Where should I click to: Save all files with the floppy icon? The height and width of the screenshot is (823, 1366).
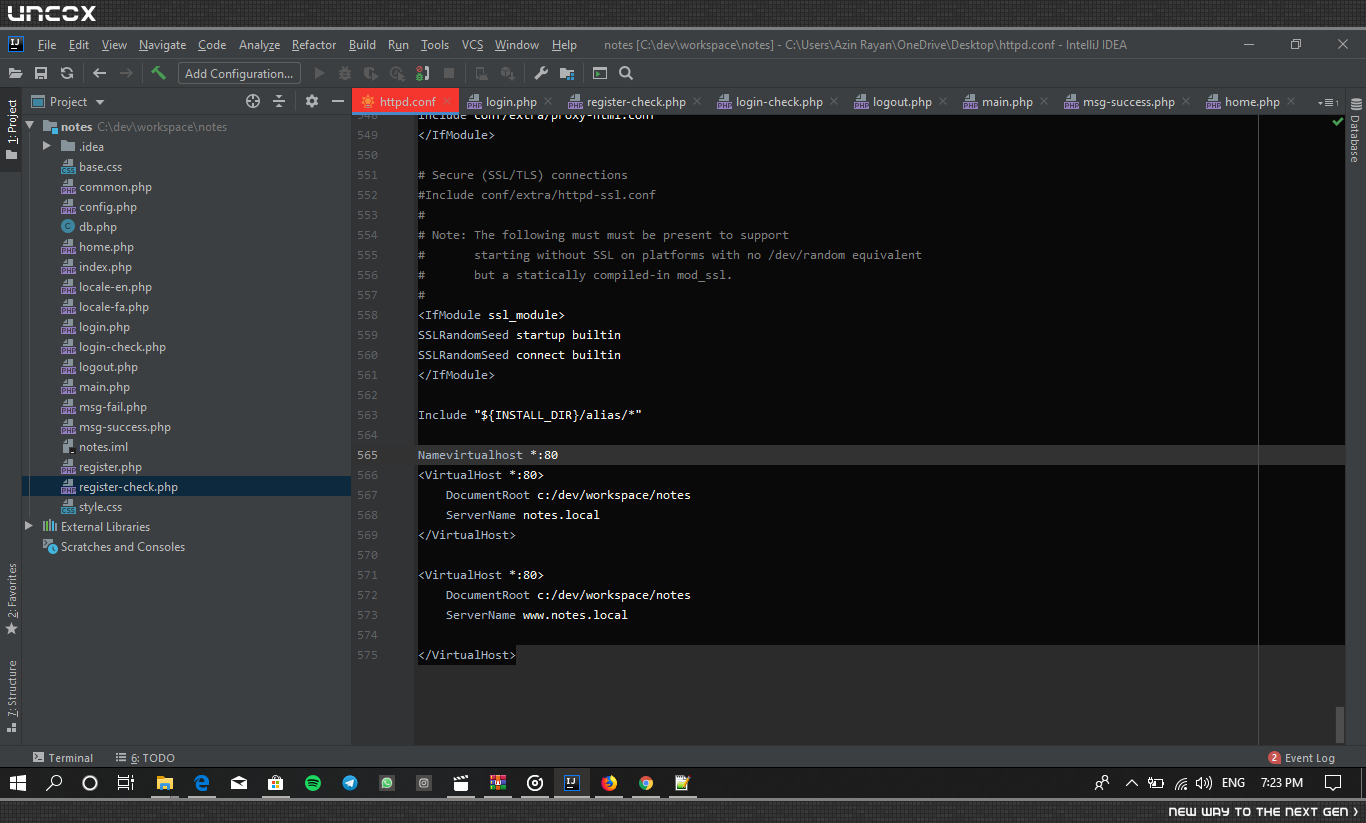click(x=41, y=73)
